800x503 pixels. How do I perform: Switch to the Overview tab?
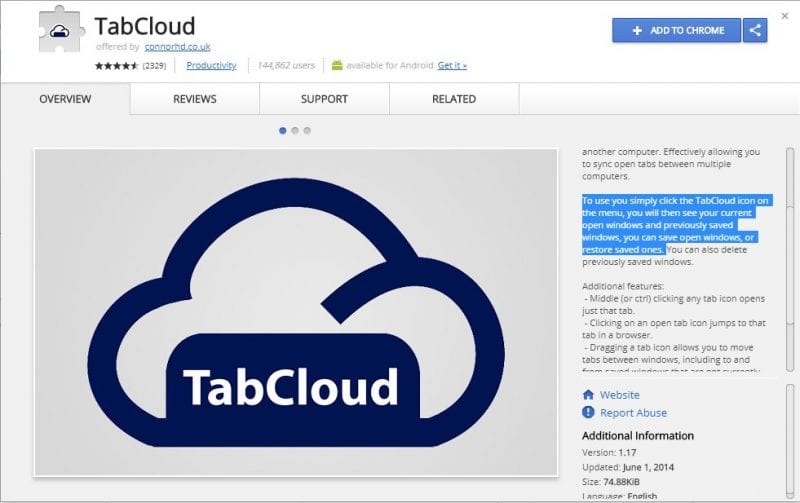(x=65, y=99)
